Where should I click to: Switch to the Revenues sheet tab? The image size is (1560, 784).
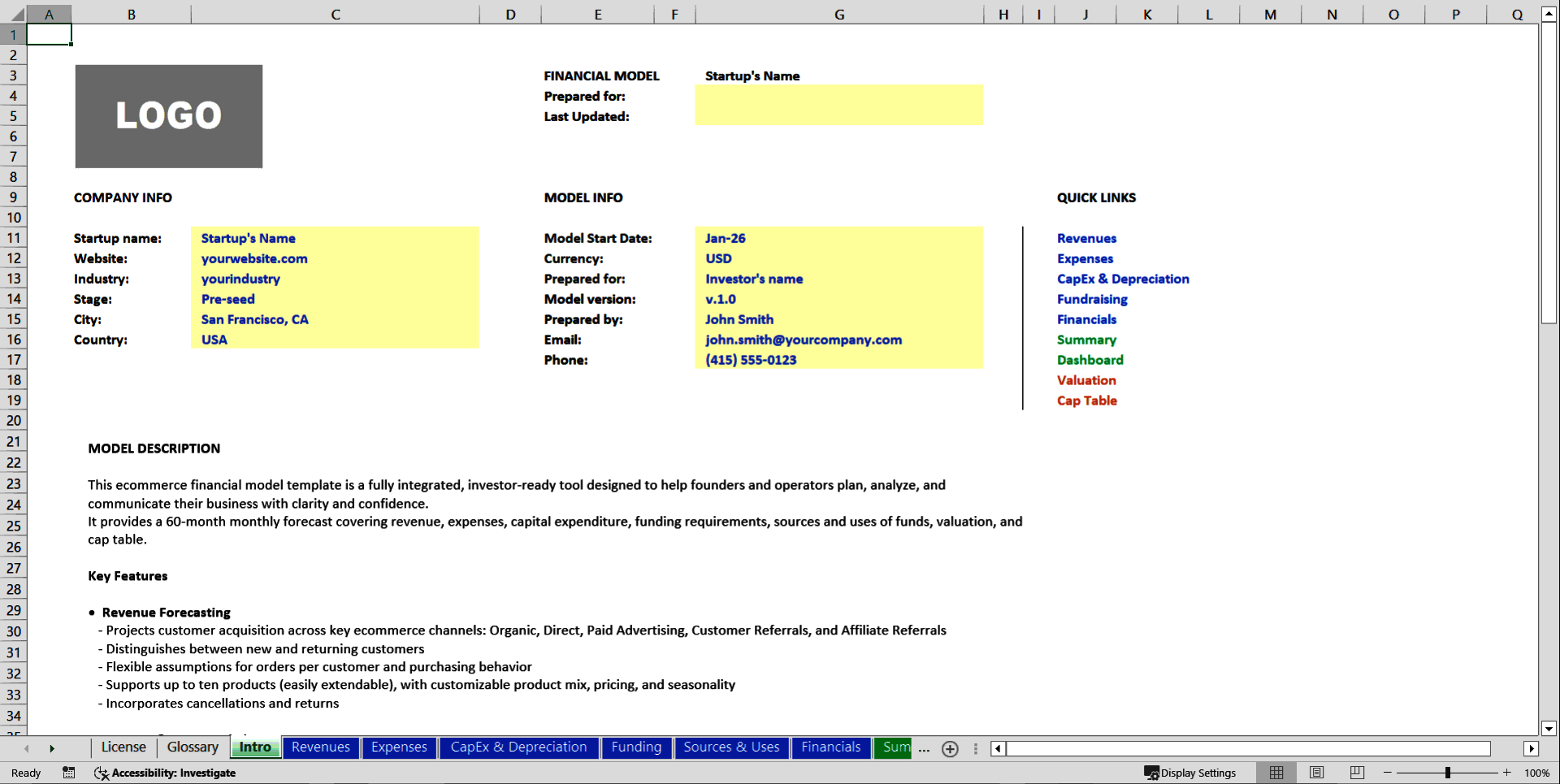click(x=321, y=747)
